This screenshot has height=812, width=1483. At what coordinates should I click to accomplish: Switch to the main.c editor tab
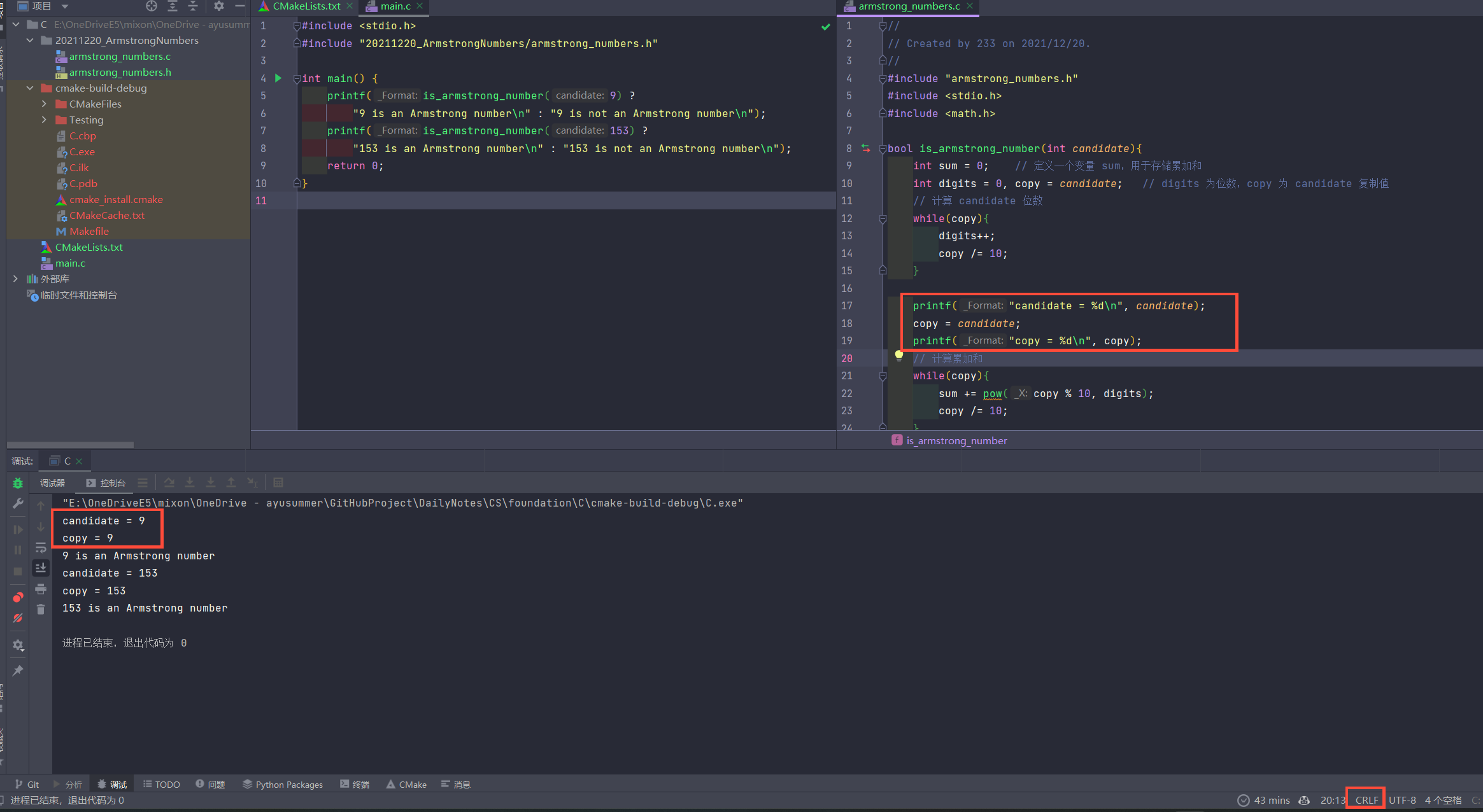click(x=395, y=6)
